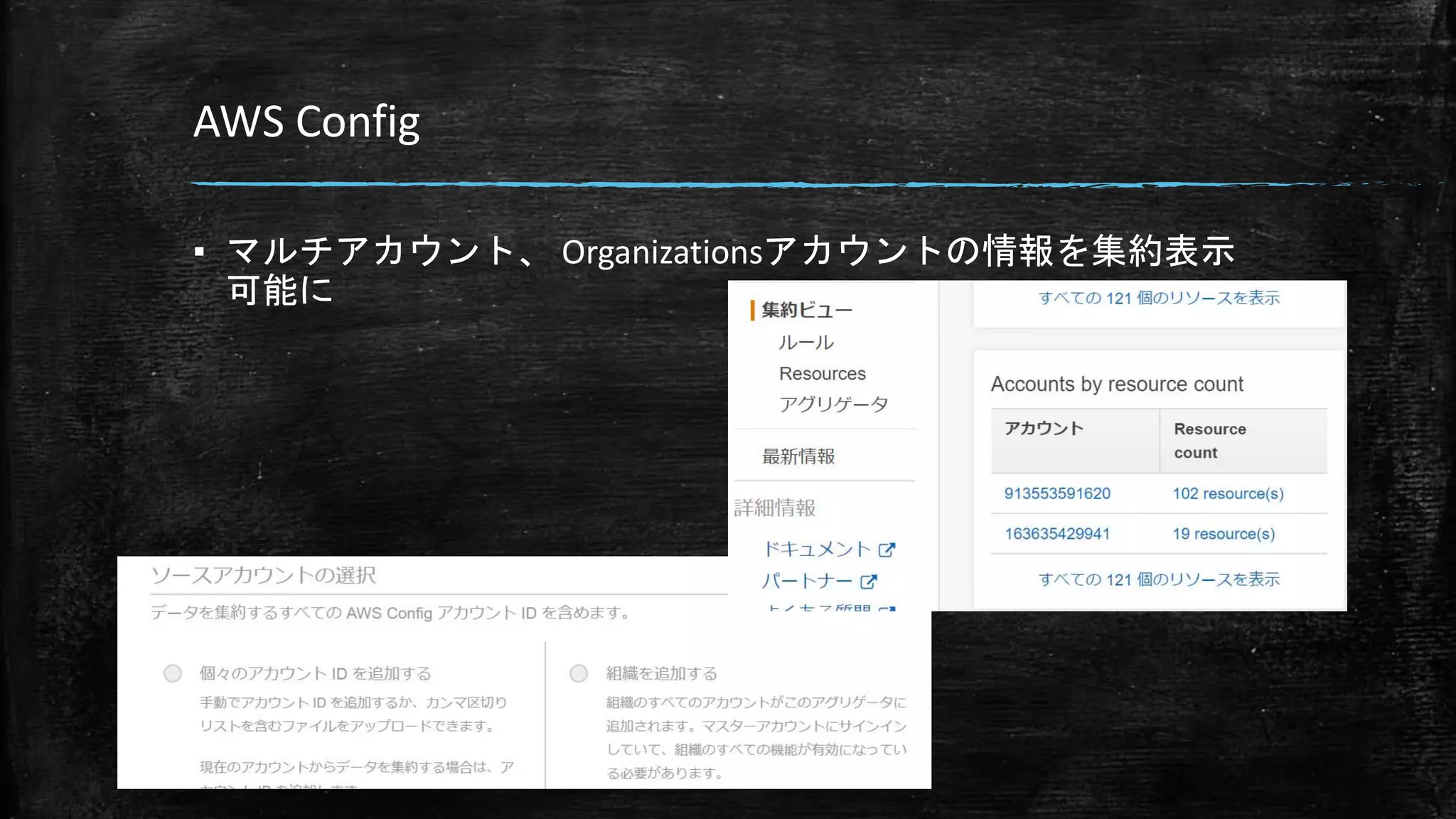Open the ドキュメント link
Viewport: 1456px width, 819px height.
[x=818, y=549]
